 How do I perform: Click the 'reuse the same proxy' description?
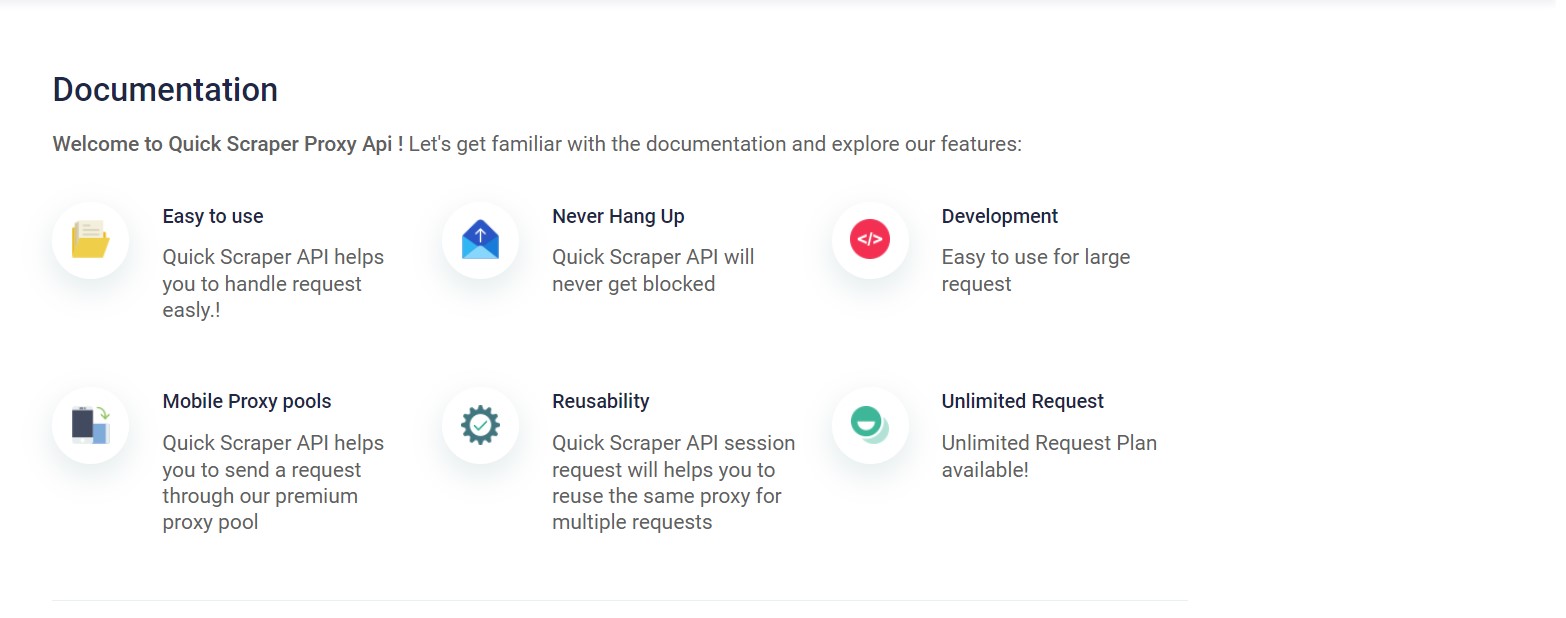pos(666,496)
